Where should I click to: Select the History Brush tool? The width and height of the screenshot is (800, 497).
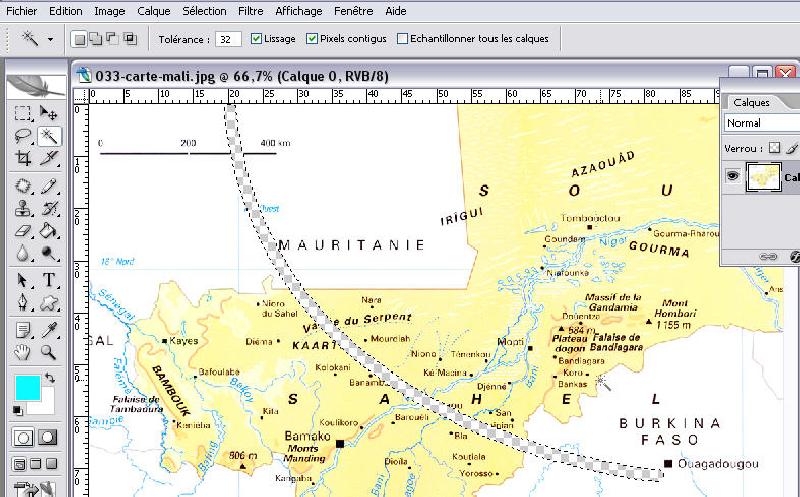[x=49, y=208]
